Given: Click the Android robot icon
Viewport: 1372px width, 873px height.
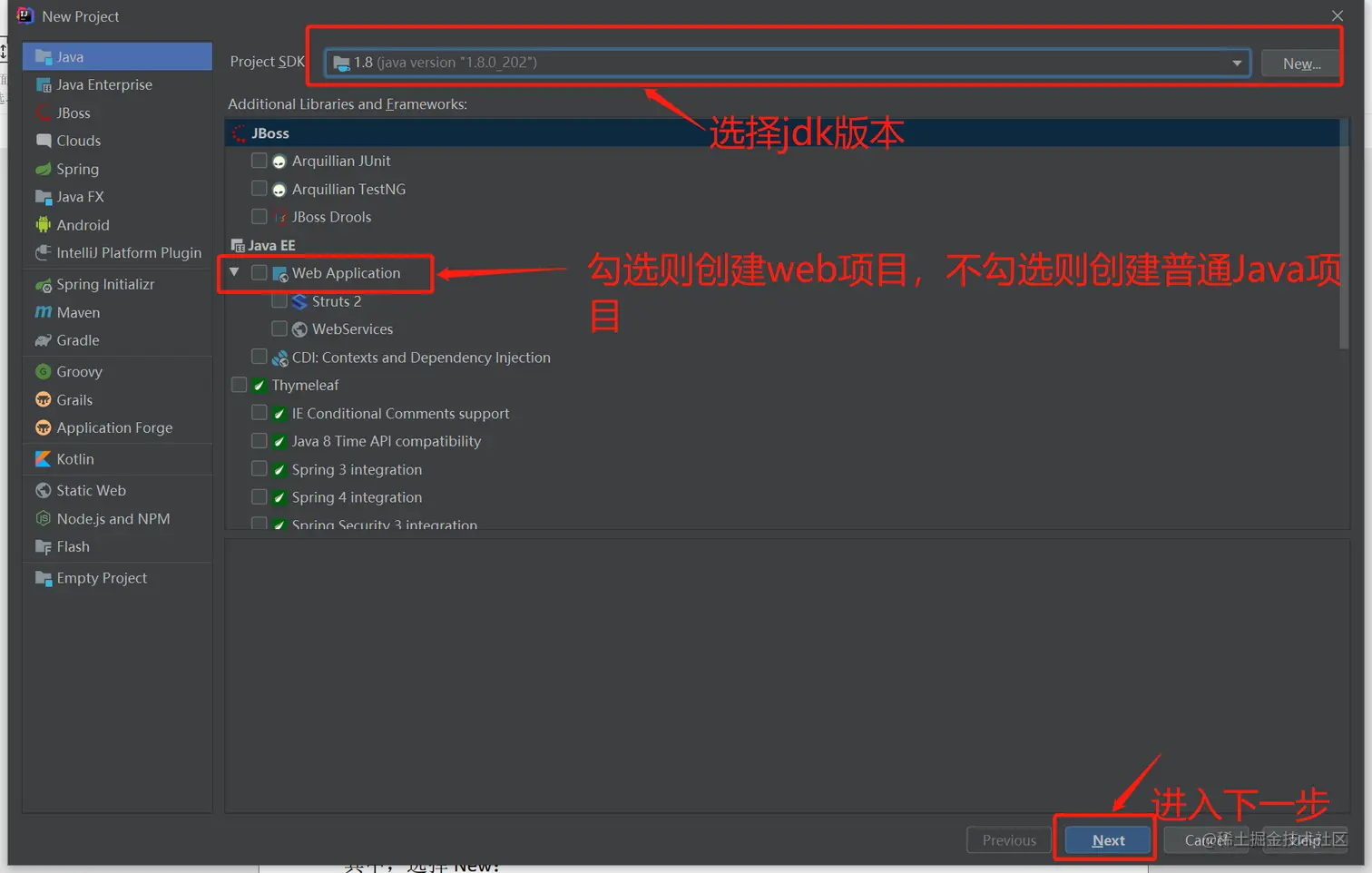Looking at the screenshot, I should pos(43,225).
